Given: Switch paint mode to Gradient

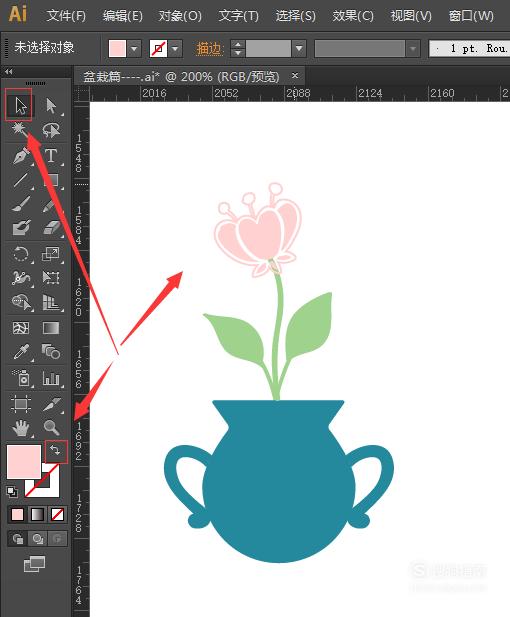Looking at the screenshot, I should (x=37, y=514).
